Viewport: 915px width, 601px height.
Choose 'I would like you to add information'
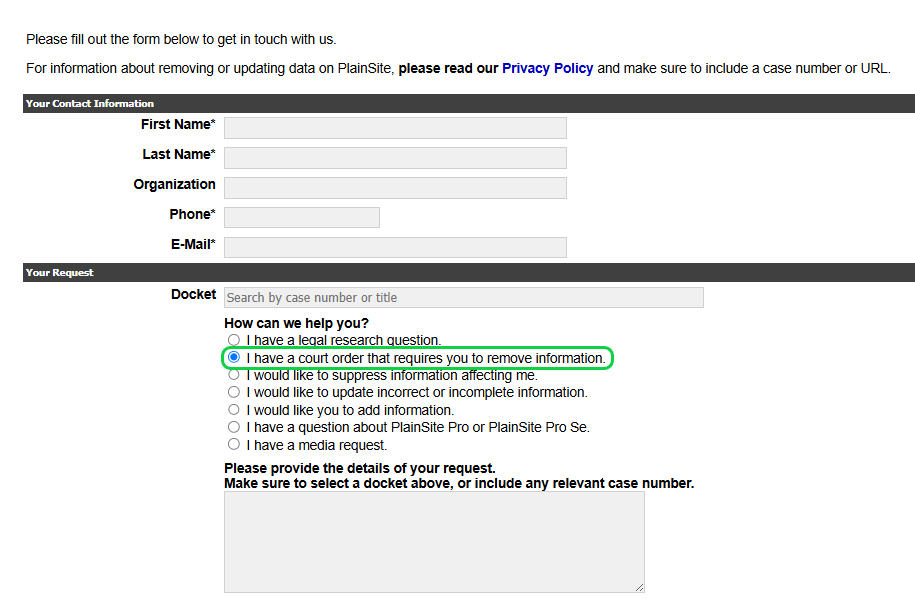233,409
